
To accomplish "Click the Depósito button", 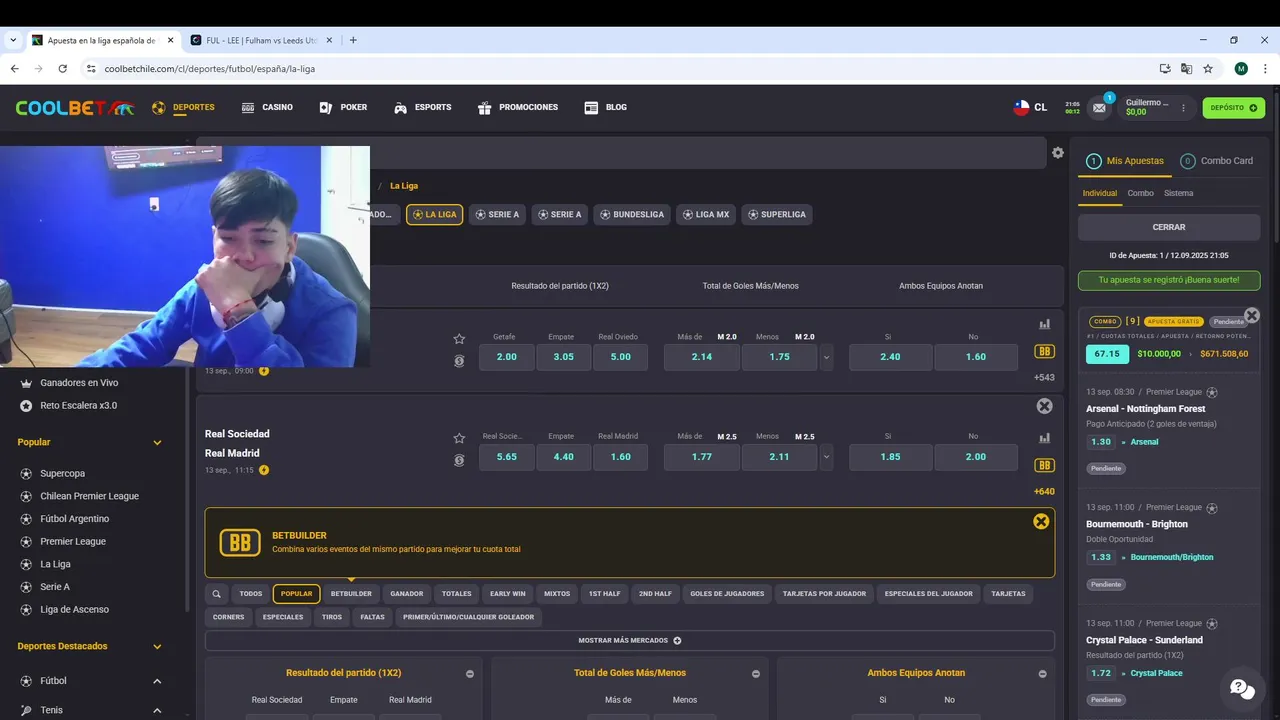I will click(x=1233, y=108).
